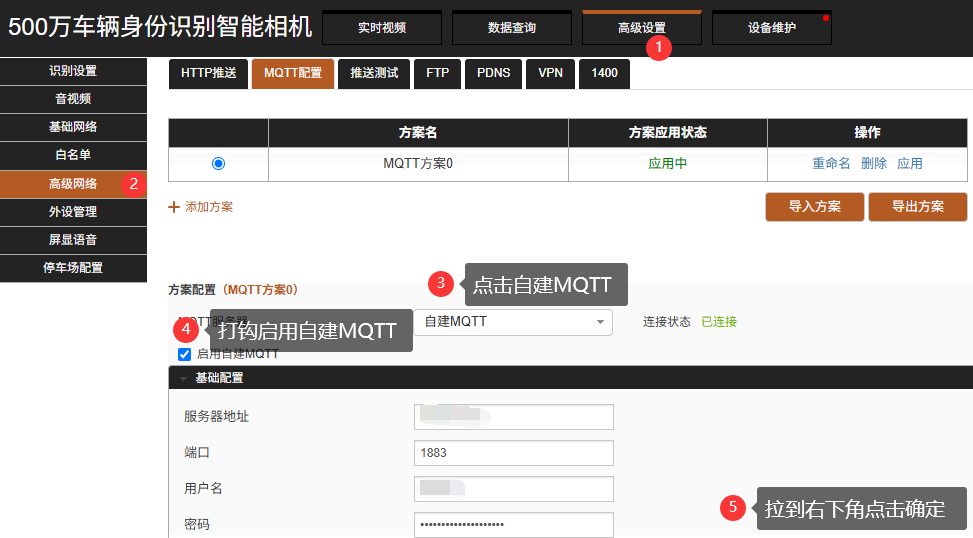Select 高级网络 in the sidebar
Image resolution: width=973 pixels, height=538 pixels.
pyautogui.click(x=73, y=184)
